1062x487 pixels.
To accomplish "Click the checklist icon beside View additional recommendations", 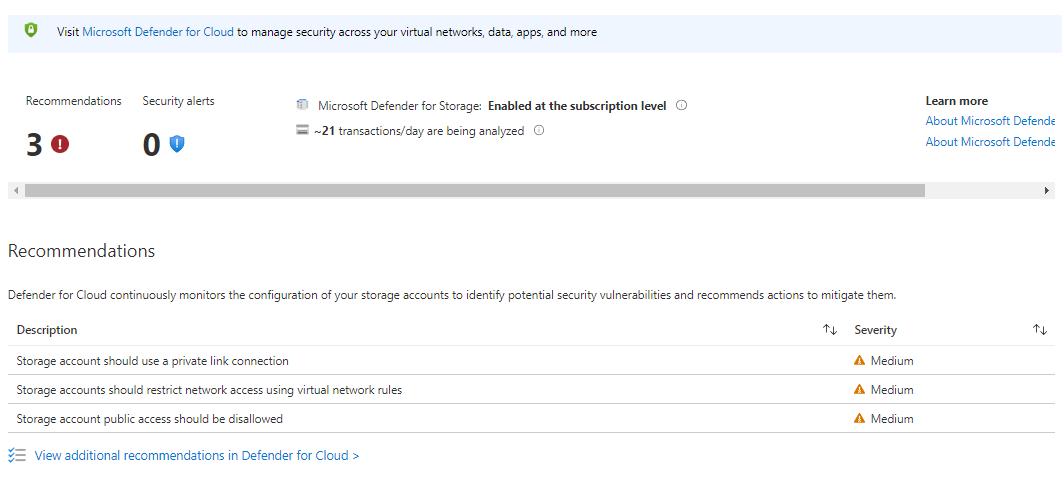I will tap(17, 455).
